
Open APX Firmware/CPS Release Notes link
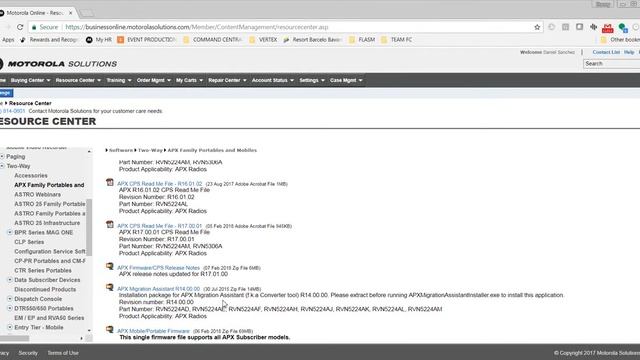pos(158,268)
